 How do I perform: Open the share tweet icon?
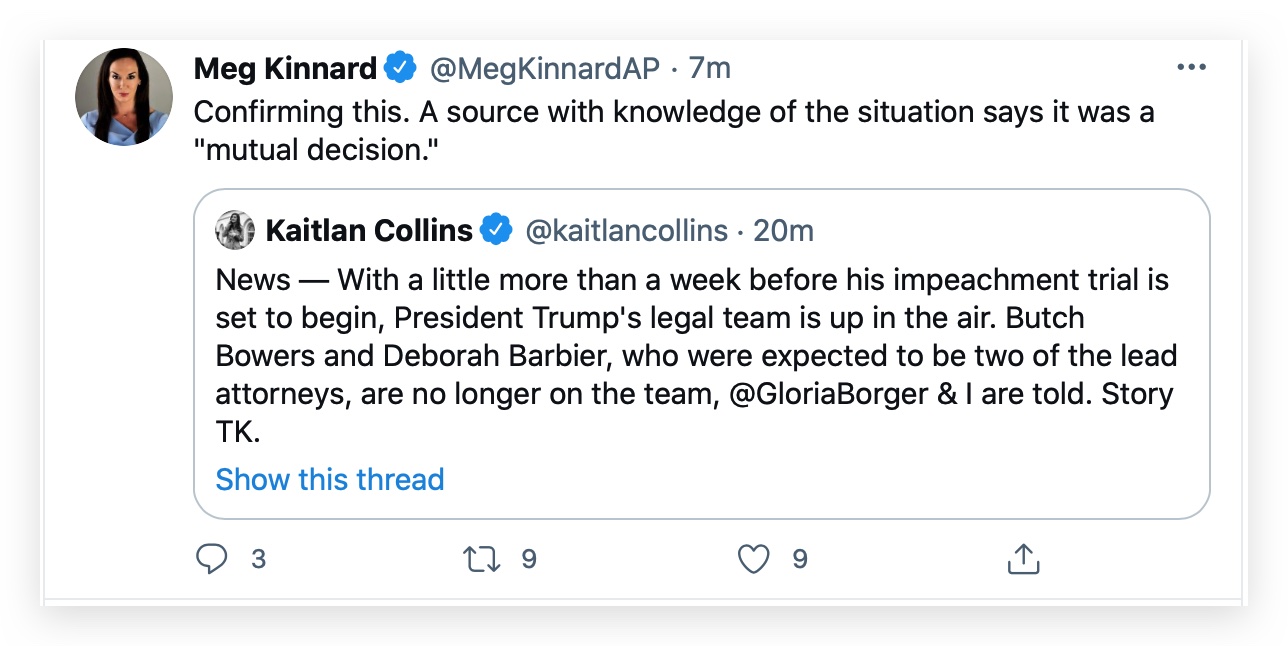[1022, 559]
